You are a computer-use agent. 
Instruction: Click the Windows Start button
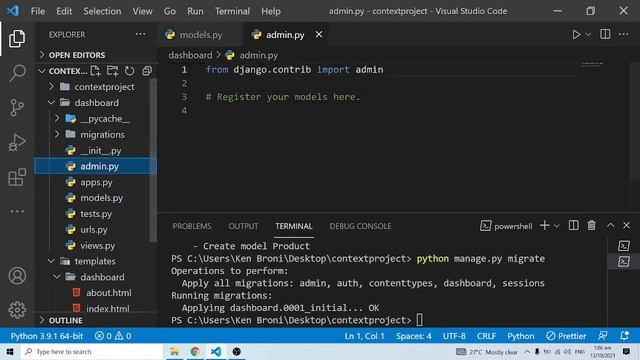click(10, 351)
